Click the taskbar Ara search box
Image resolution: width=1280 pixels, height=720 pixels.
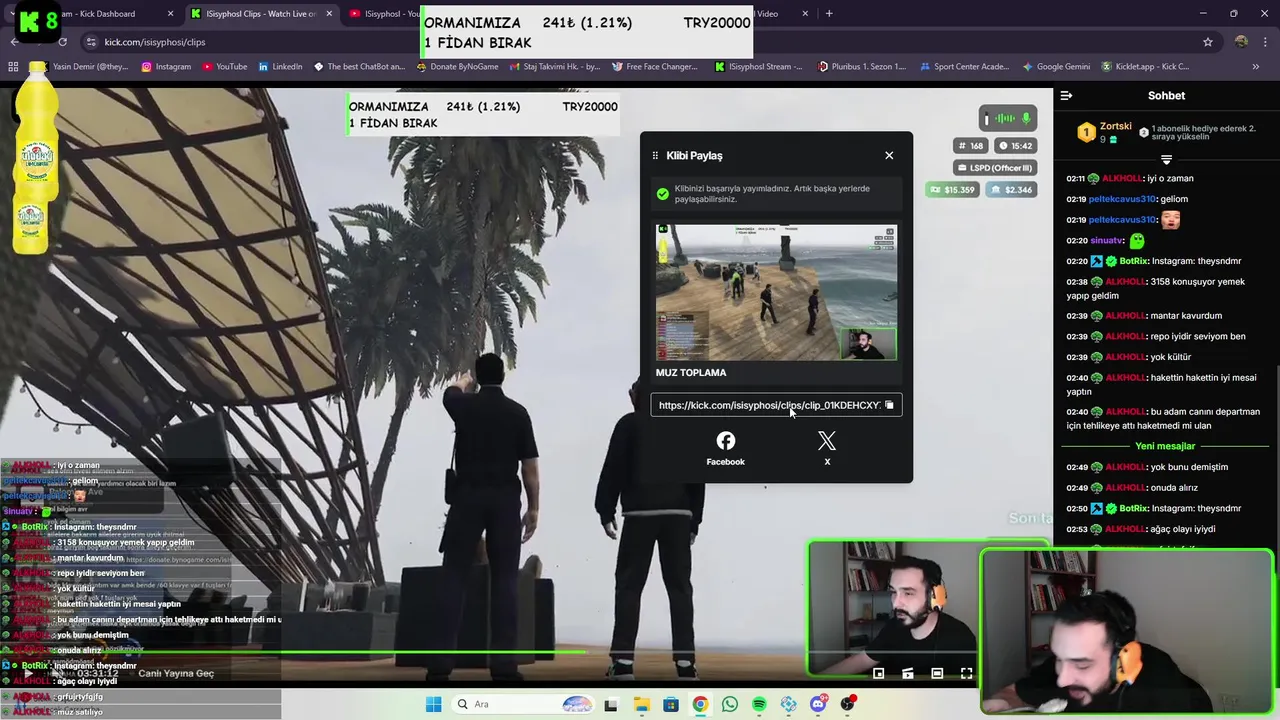coord(524,704)
